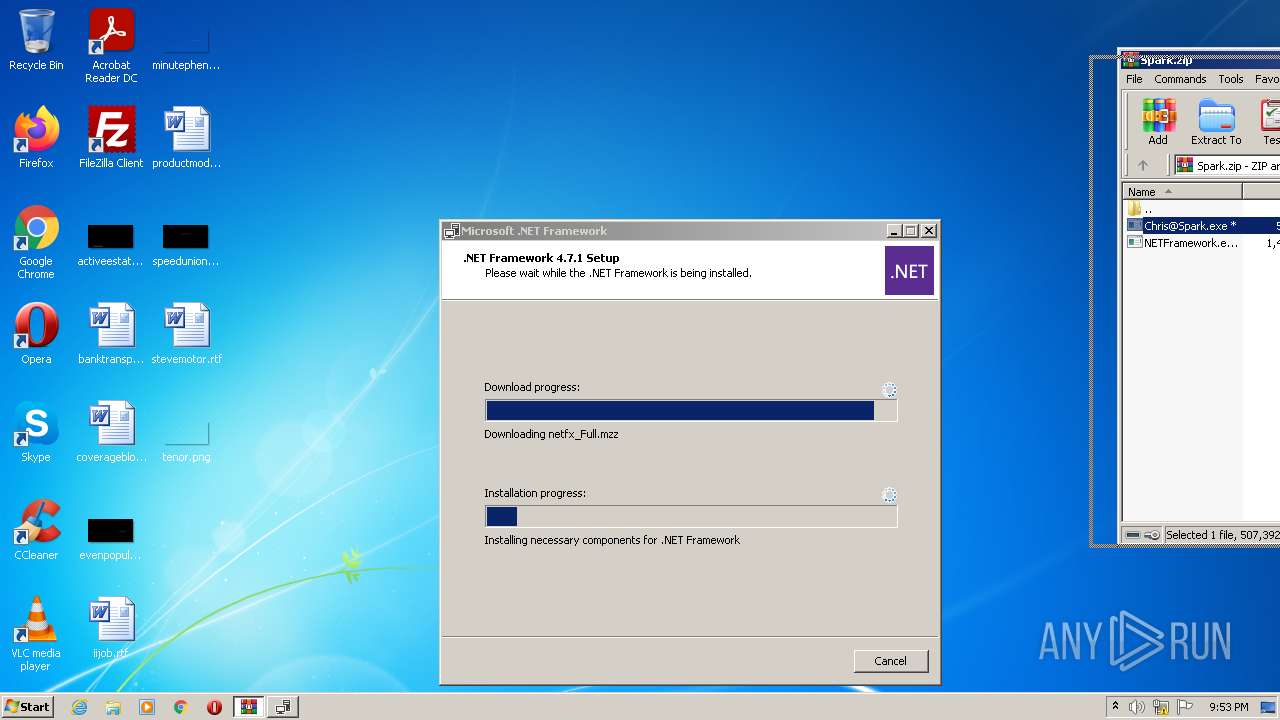The image size is (1280, 720).
Task: Open the Skype desktop shortcut
Action: (36, 432)
